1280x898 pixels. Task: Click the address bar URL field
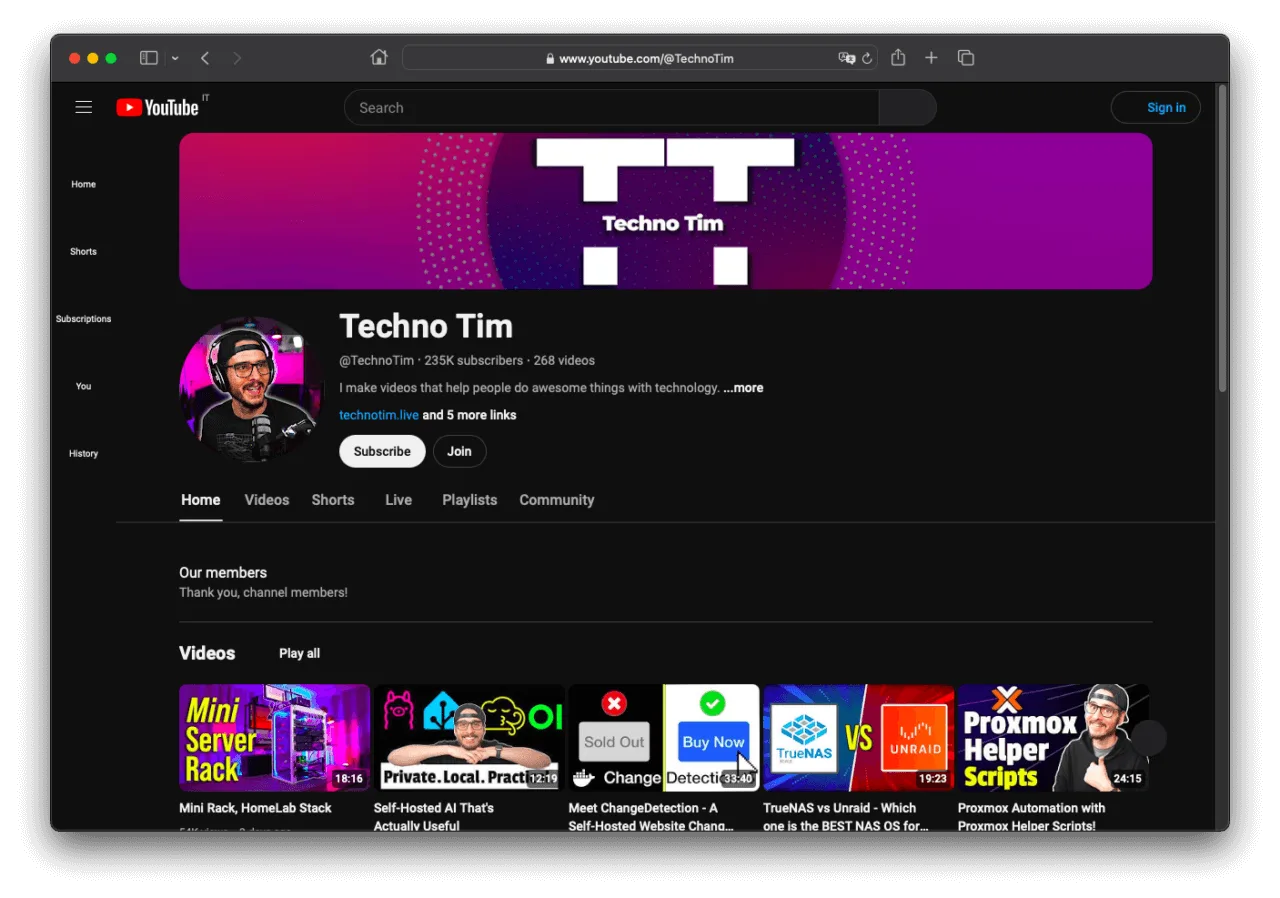pyautogui.click(x=640, y=58)
